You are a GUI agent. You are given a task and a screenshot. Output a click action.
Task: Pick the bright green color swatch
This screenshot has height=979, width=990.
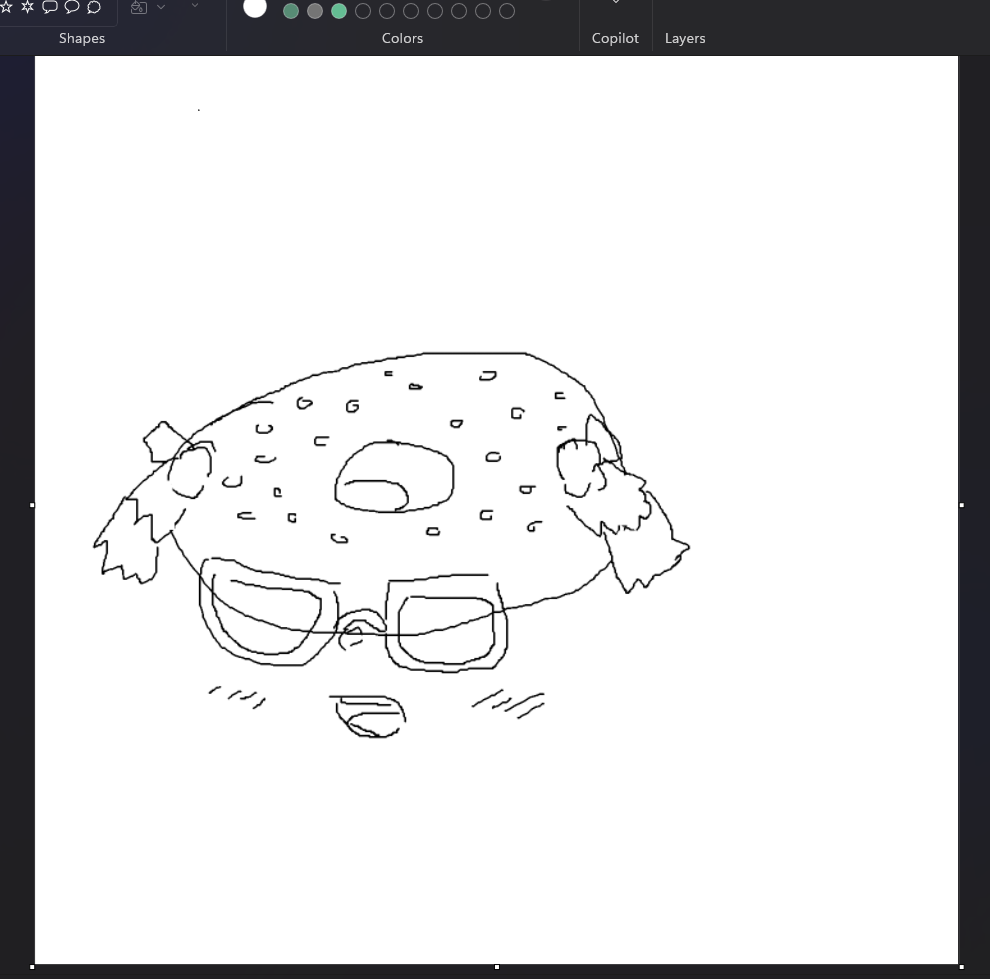pyautogui.click(x=339, y=11)
